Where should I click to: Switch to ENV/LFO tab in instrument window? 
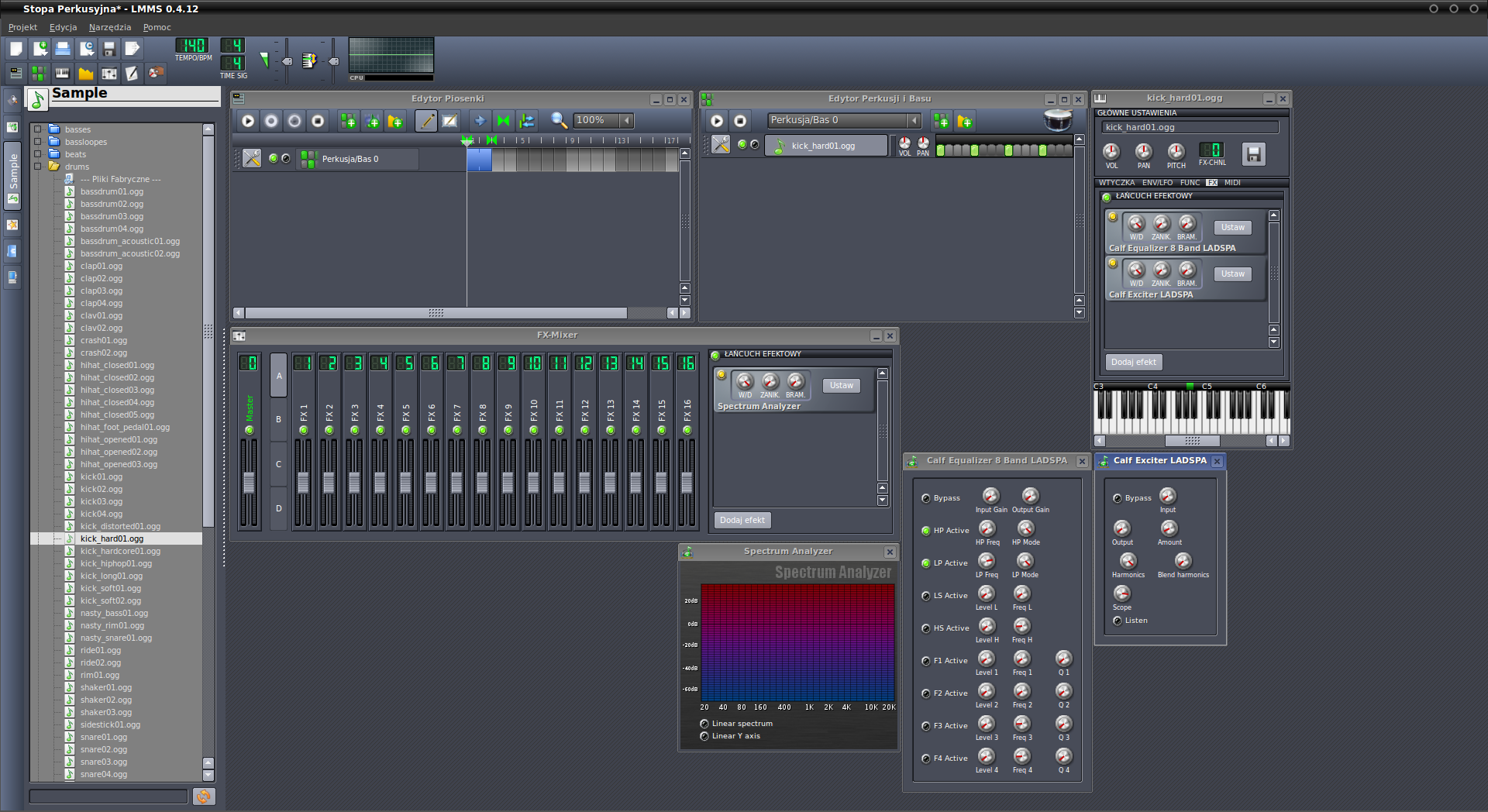coord(1157,183)
